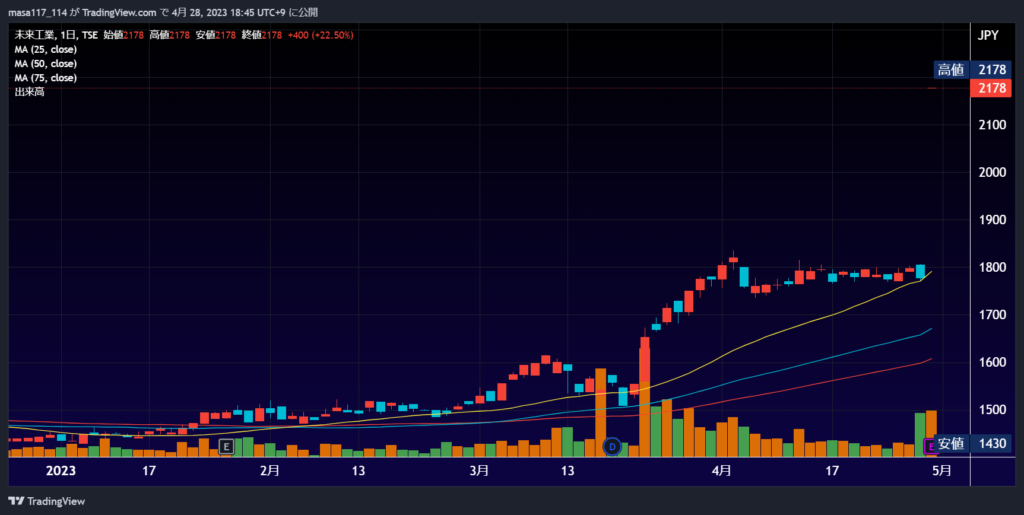Click the 1500 price axis value
Screen dimensions: 1024x515
tap(991, 410)
